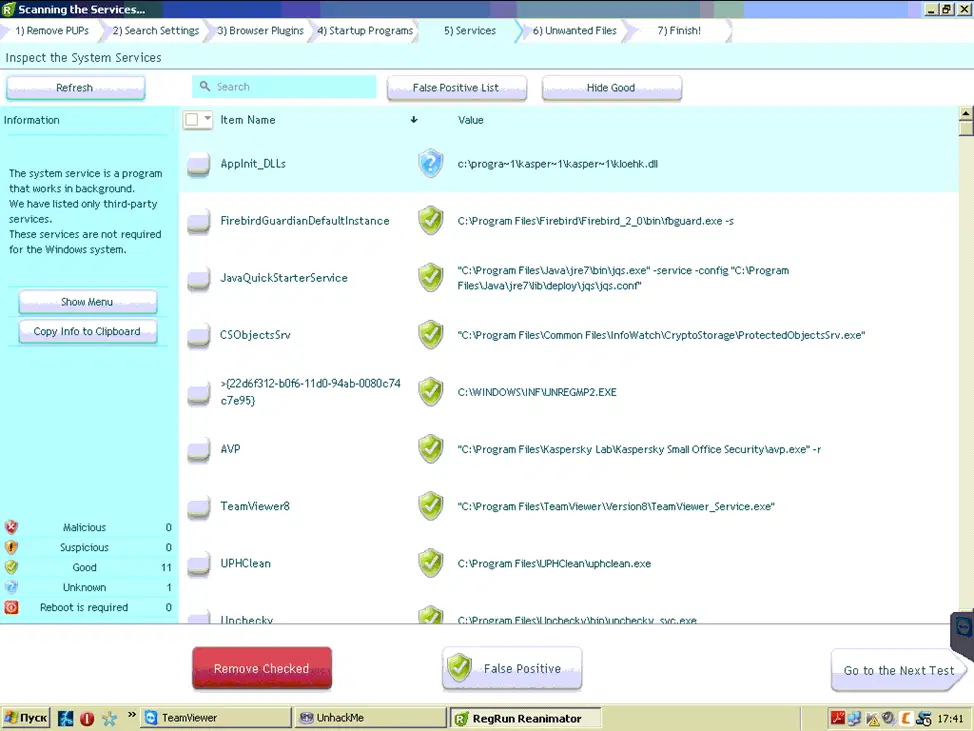Check the CSObjectsSrv checkbox

(199, 336)
